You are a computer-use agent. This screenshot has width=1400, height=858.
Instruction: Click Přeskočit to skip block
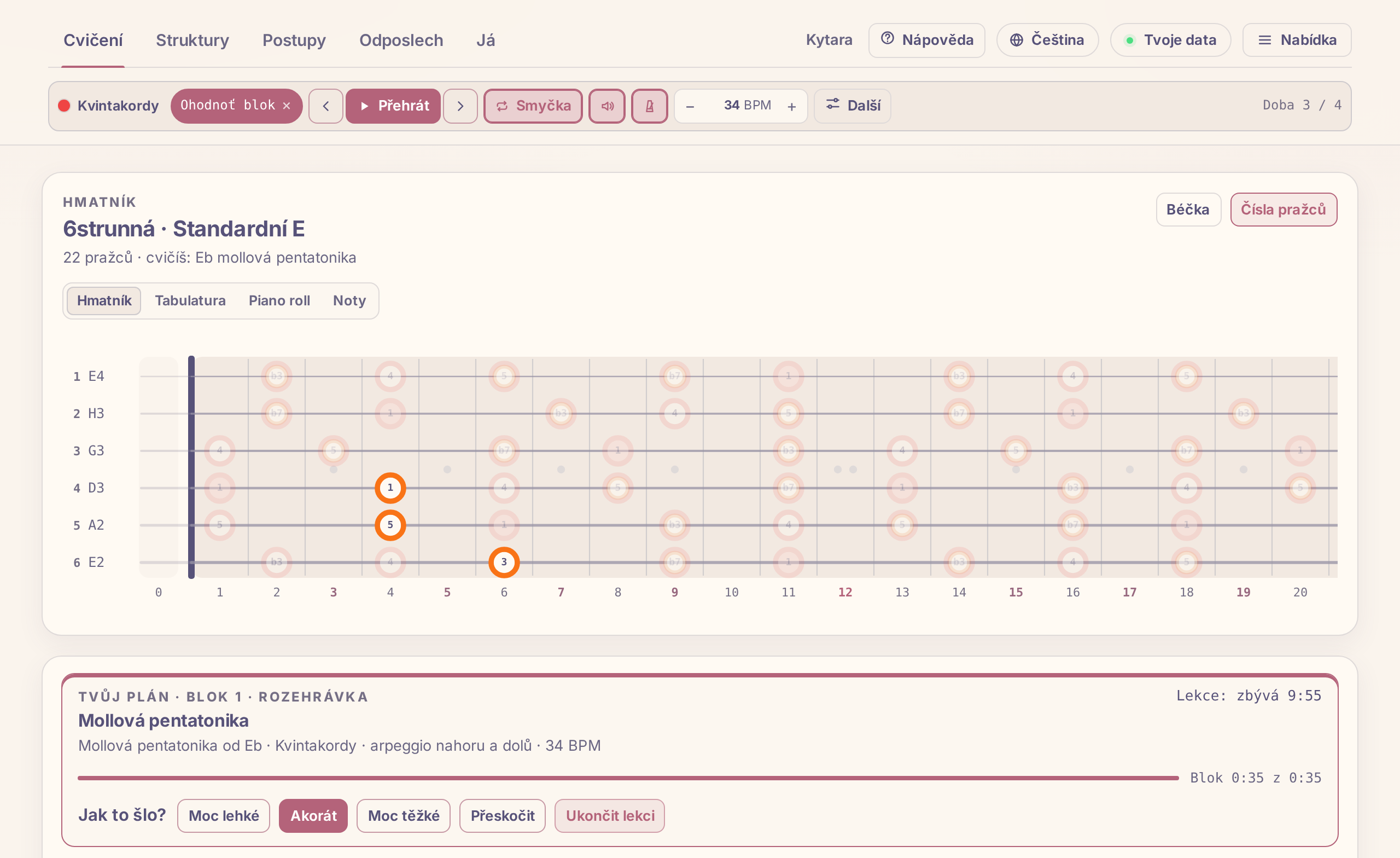503,816
